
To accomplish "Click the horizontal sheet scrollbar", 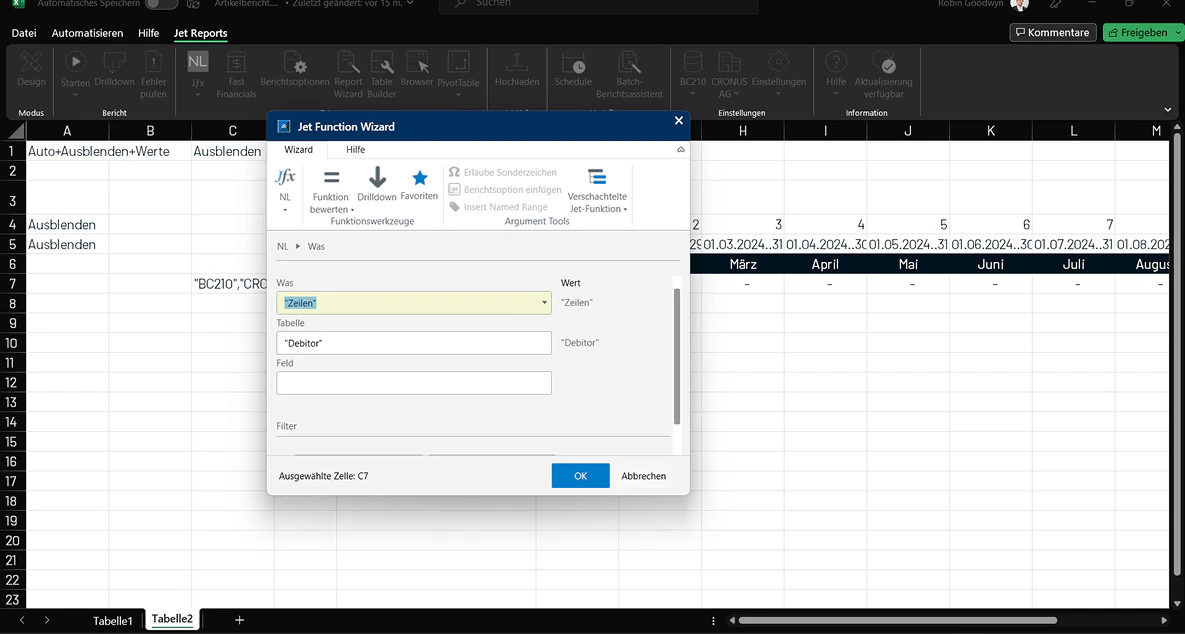I will tap(898, 621).
